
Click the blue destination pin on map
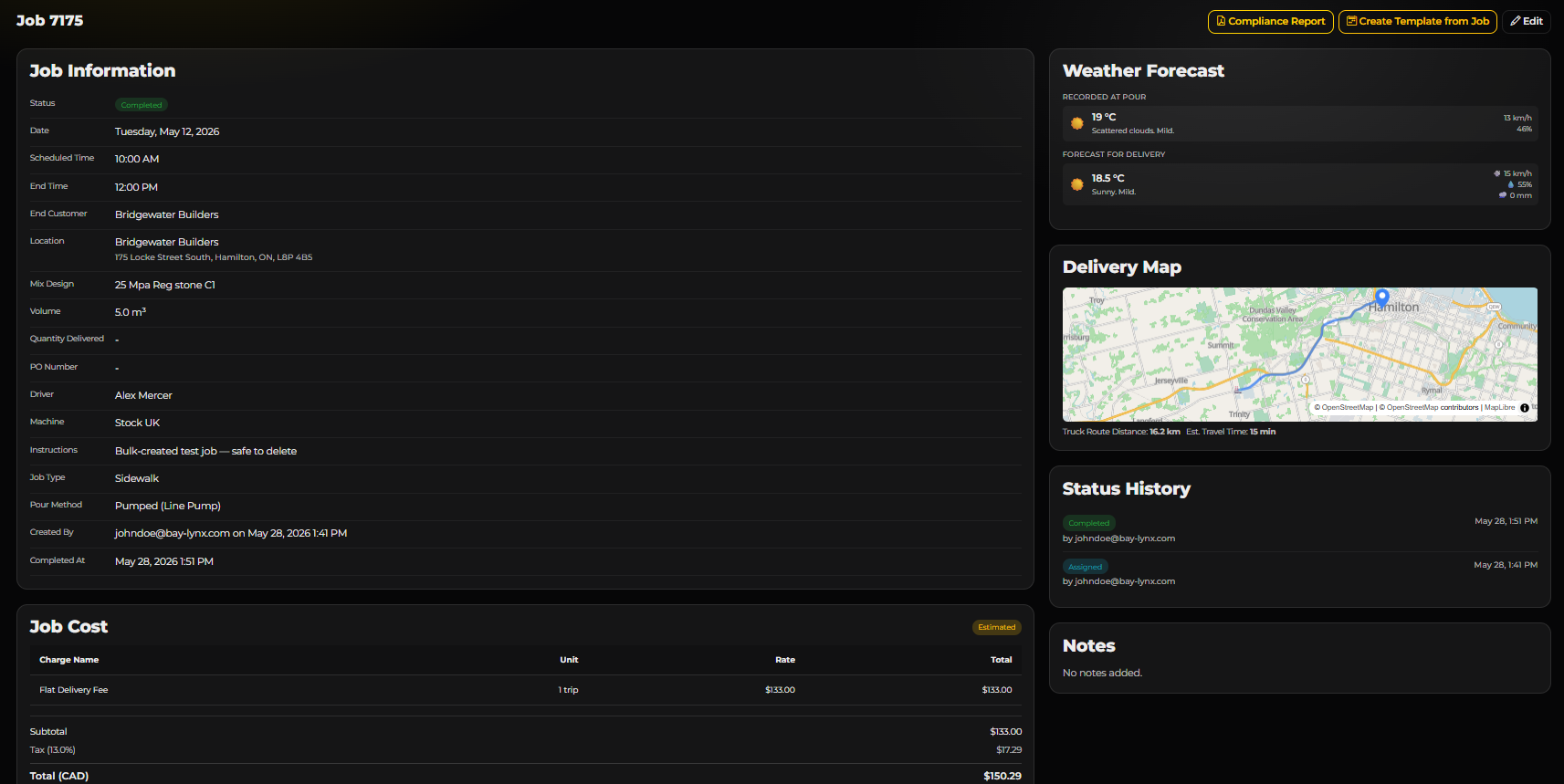coord(1382,298)
